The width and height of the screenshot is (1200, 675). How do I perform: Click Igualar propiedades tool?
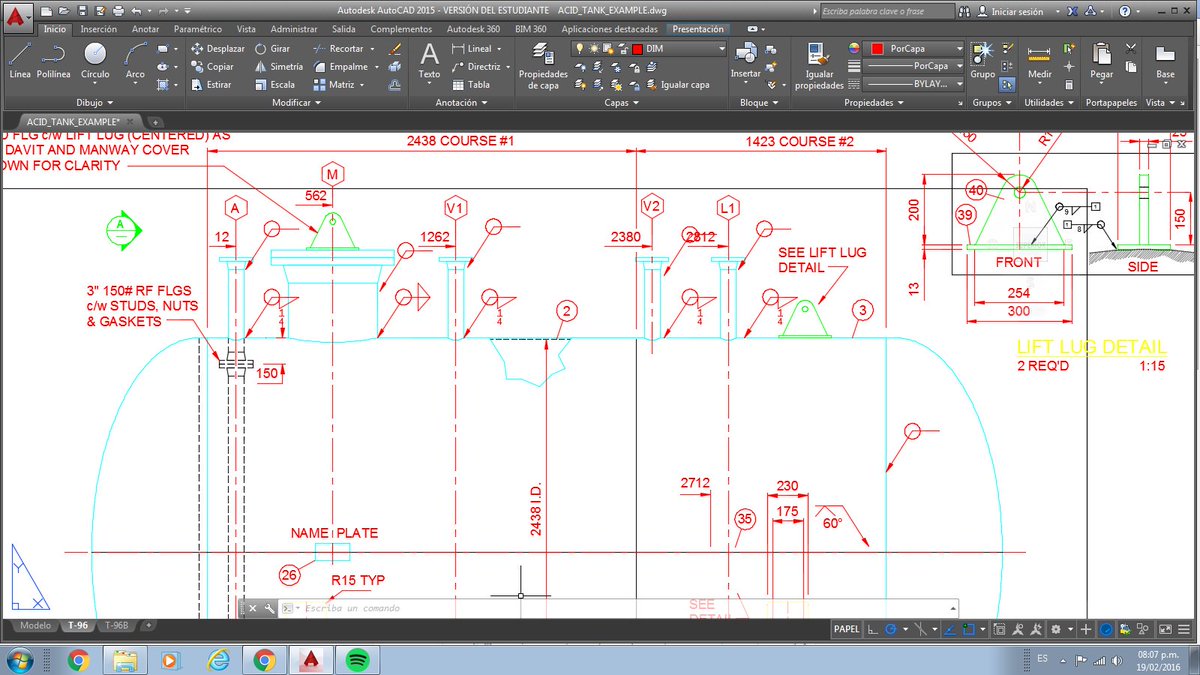click(x=819, y=67)
